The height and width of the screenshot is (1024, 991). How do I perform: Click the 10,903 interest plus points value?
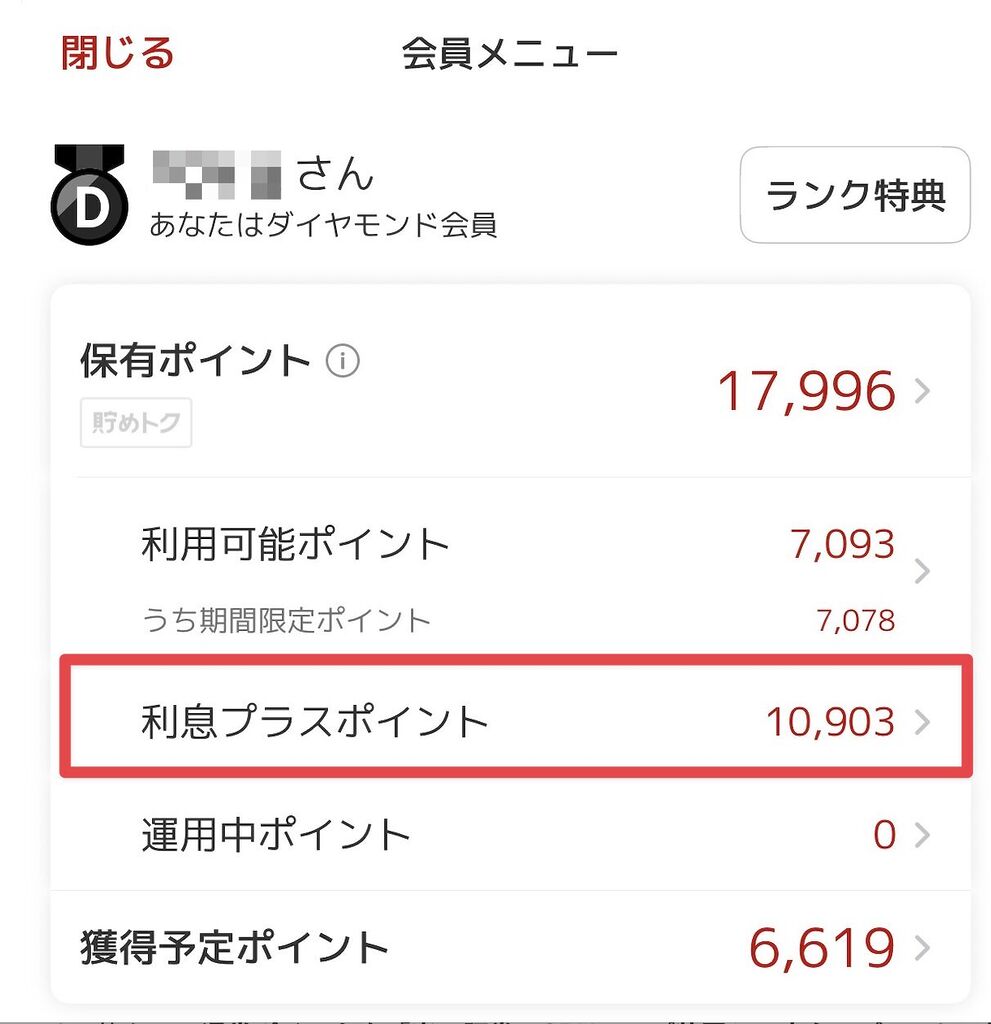click(830, 721)
